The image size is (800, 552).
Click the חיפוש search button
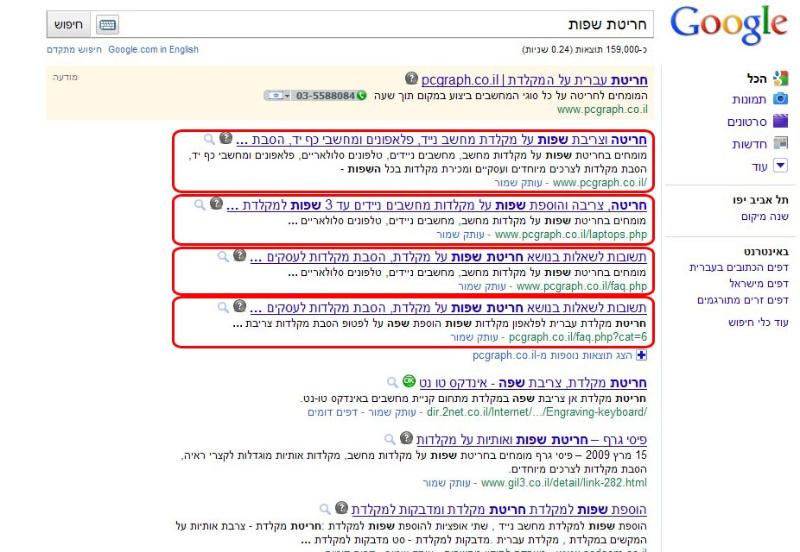point(68,24)
